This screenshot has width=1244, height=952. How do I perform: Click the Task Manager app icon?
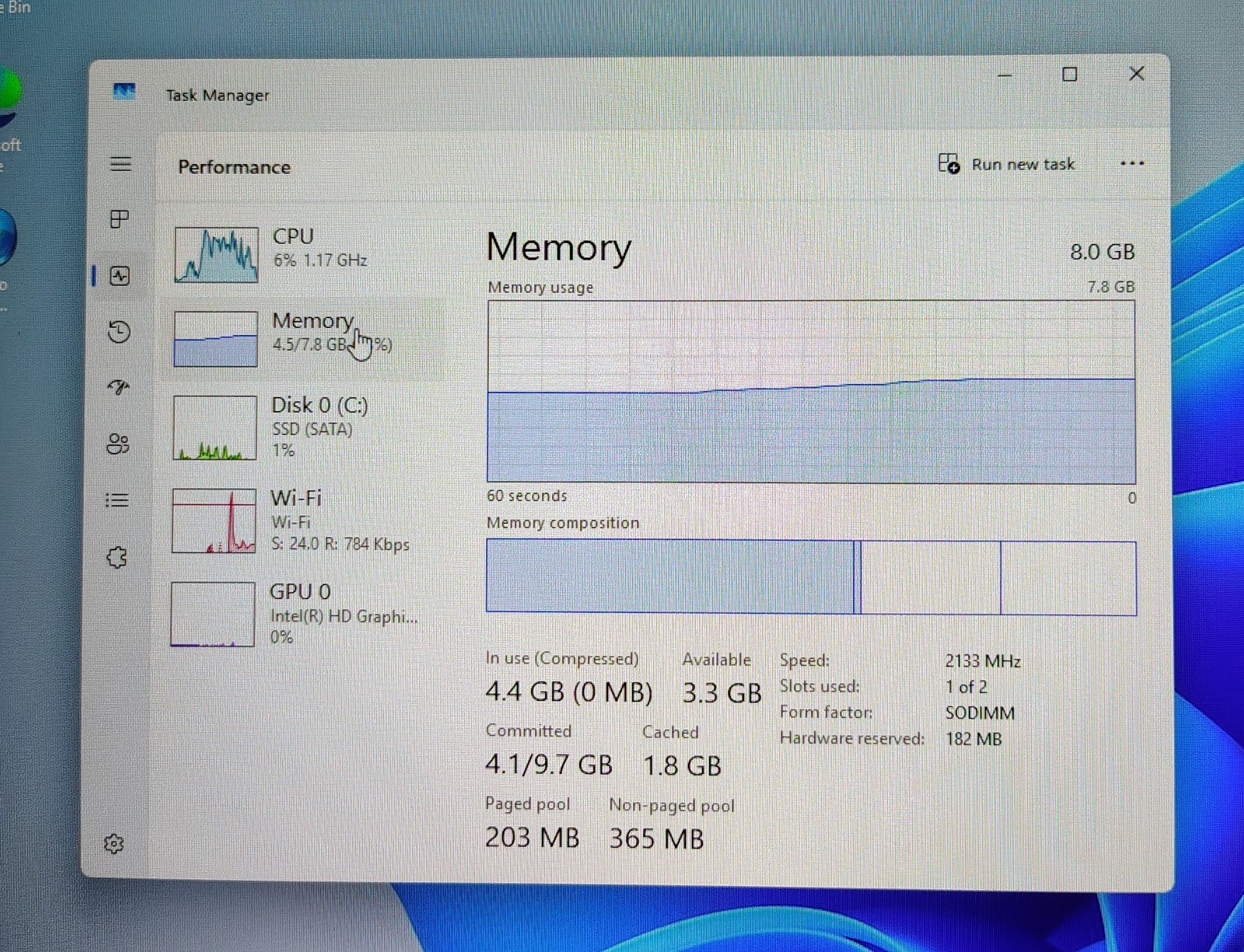point(124,92)
